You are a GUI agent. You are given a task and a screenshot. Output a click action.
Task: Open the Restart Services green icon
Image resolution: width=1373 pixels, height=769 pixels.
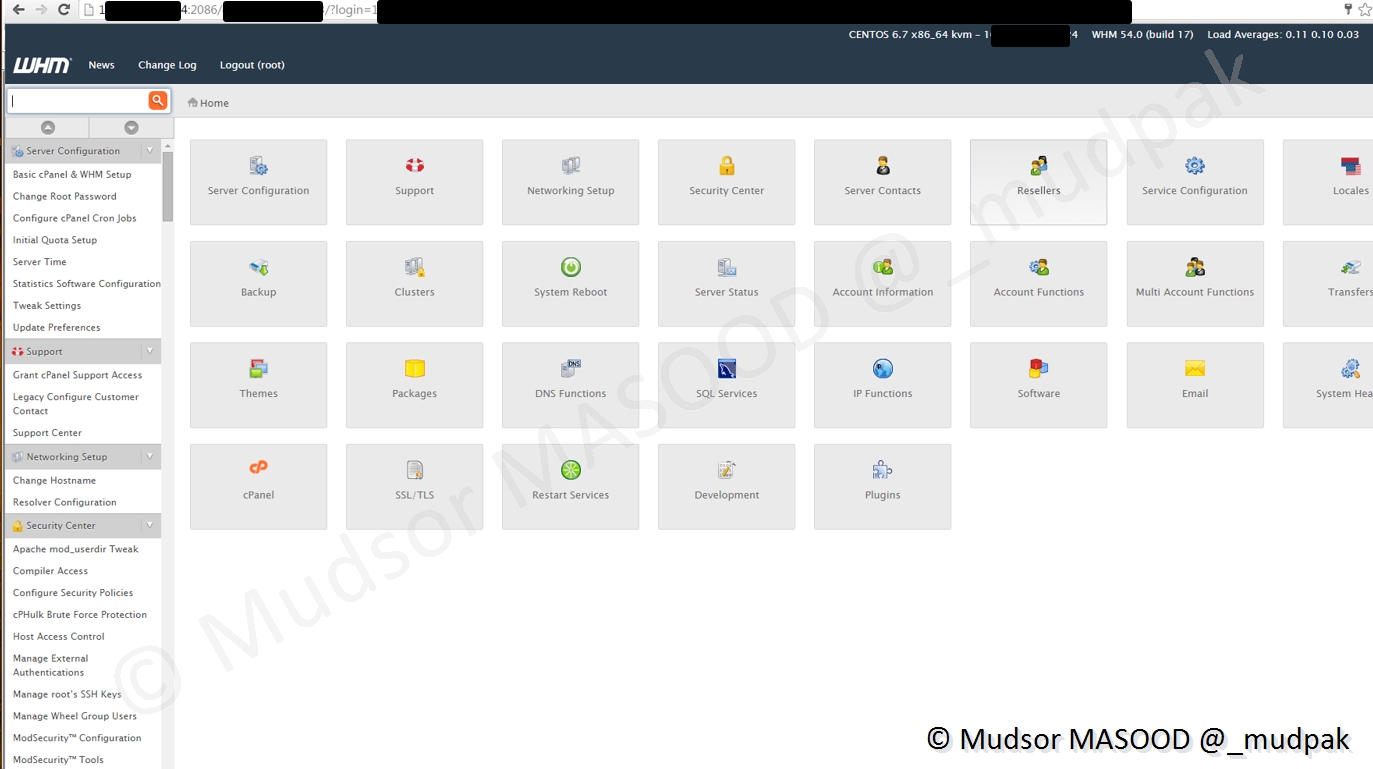[x=570, y=470]
